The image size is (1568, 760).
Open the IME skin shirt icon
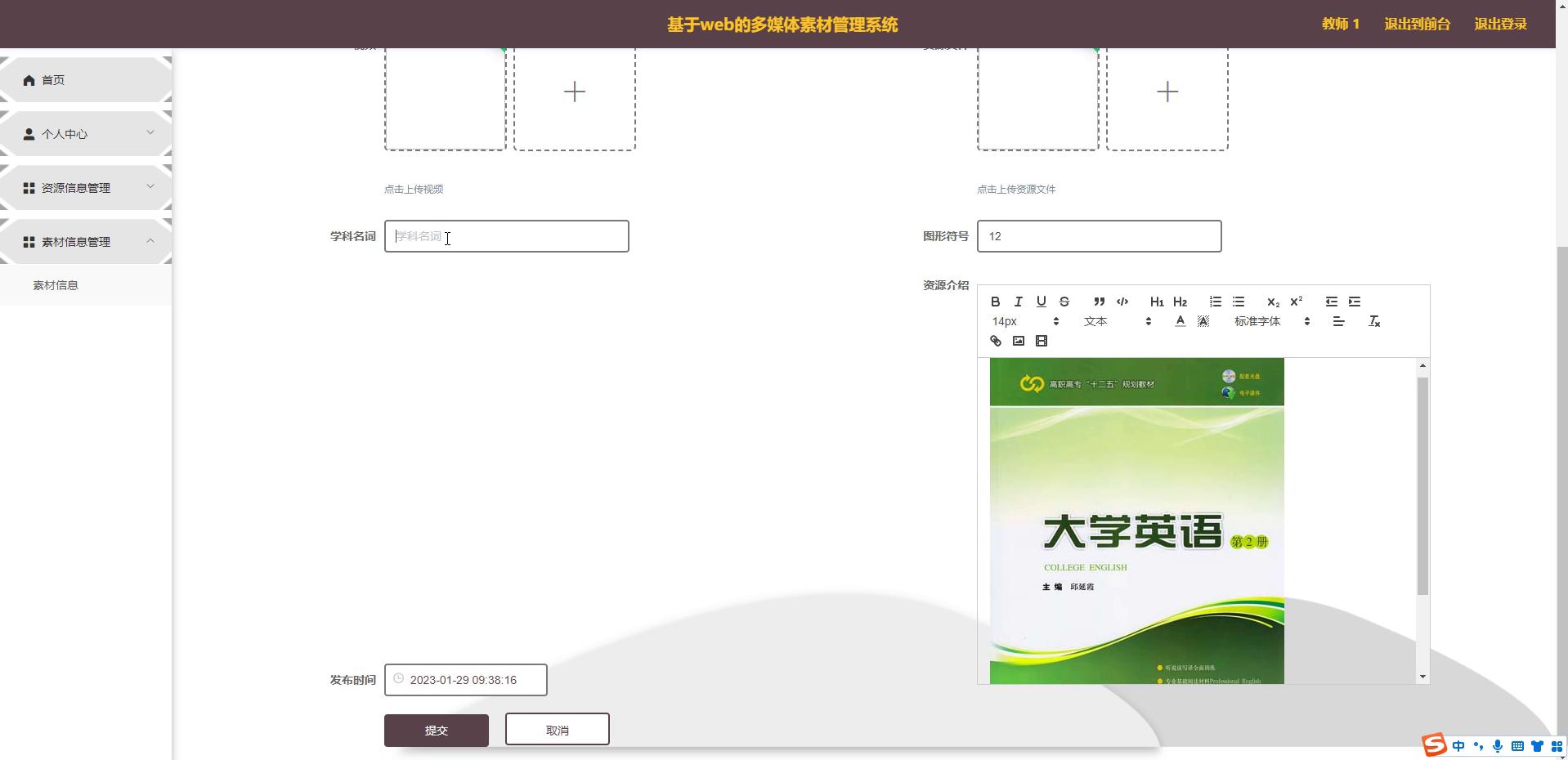coord(1537,746)
